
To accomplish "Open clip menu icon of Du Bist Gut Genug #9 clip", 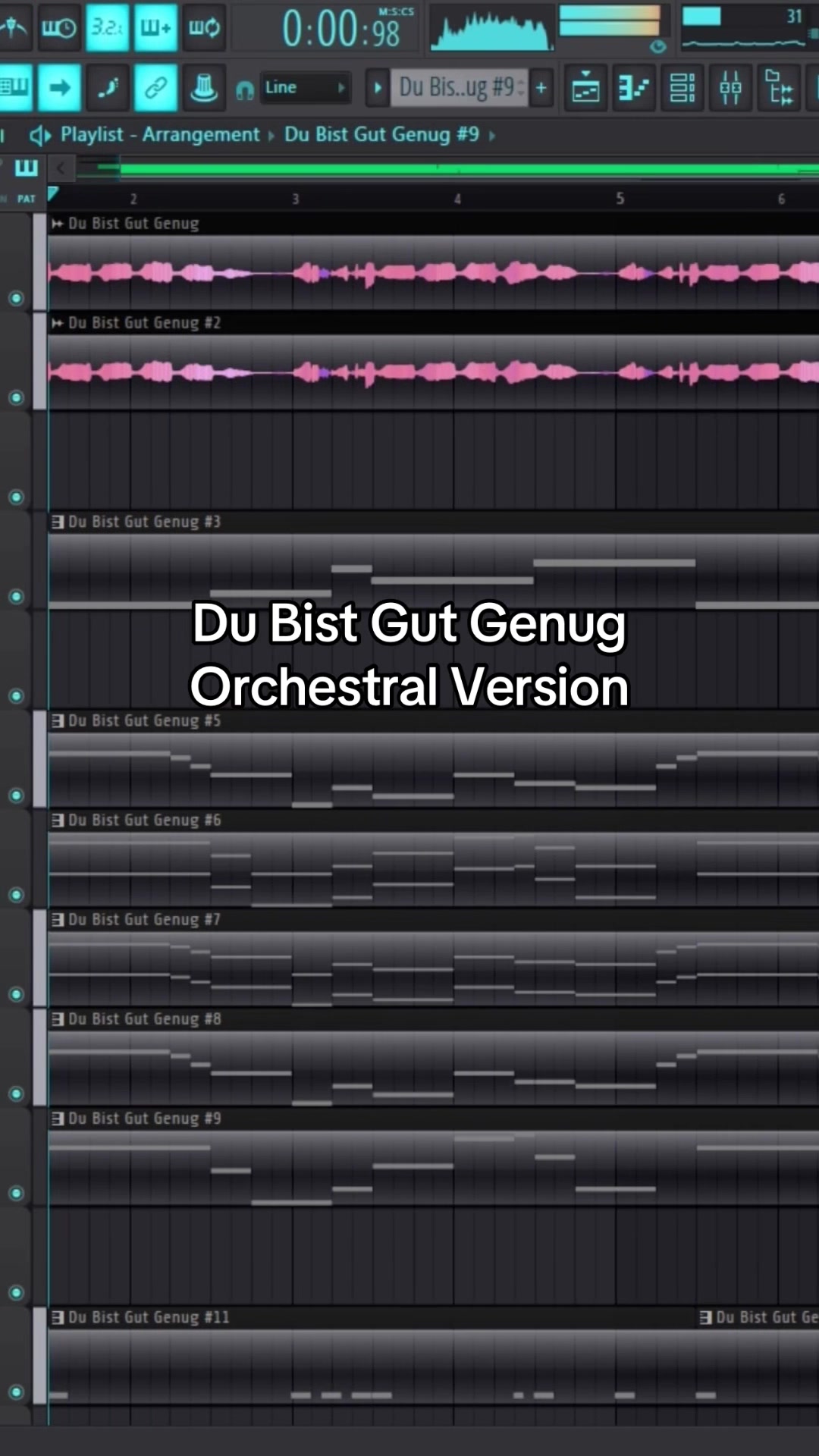I will tap(58, 1118).
